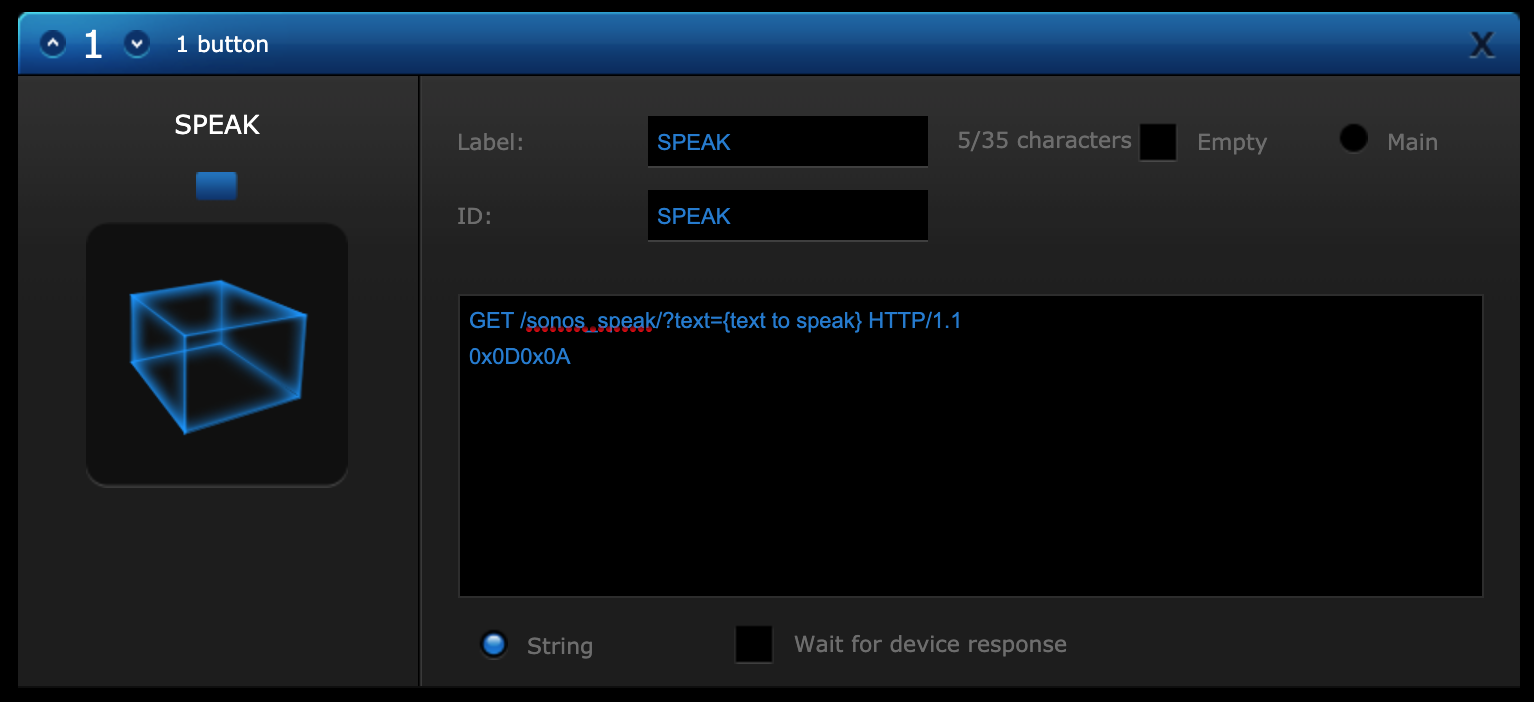Click the up arrow in header
The height and width of the screenshot is (702, 1534).
[53, 44]
